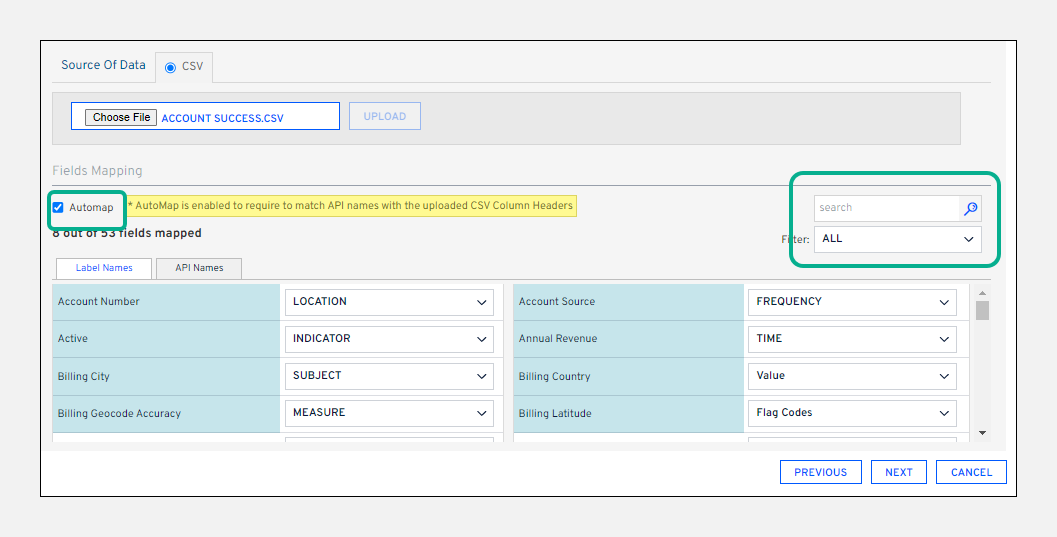Click the Billing Geocode Accuracy label
The image size is (1057, 537).
[119, 414]
